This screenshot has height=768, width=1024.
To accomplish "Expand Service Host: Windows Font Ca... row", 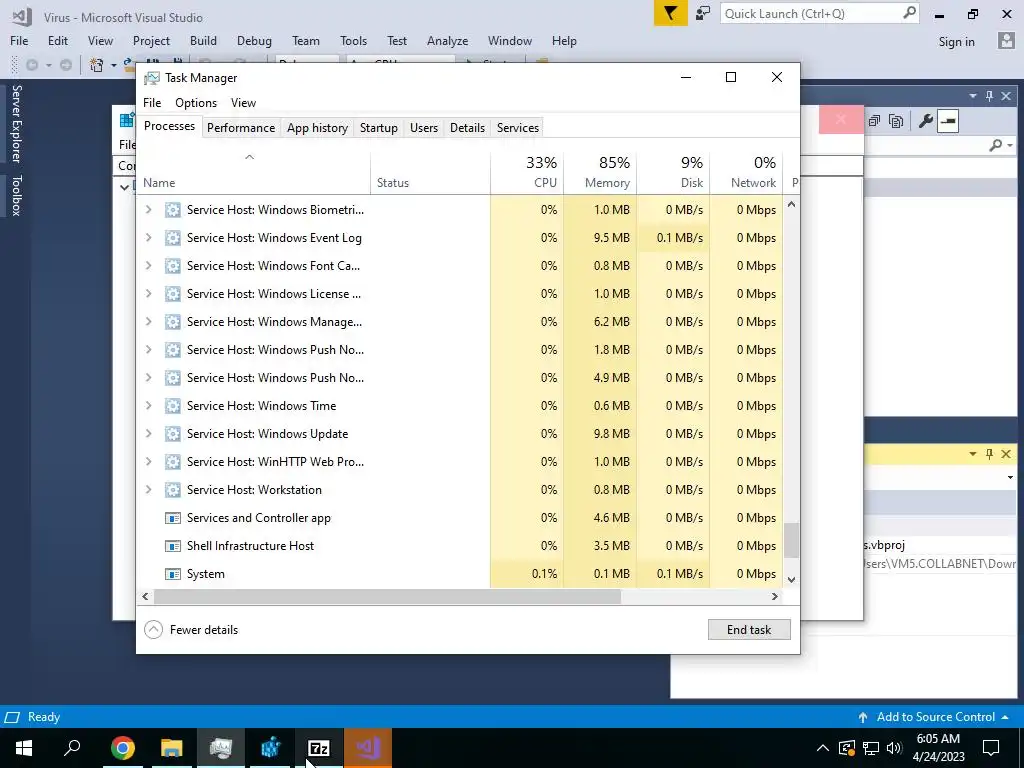I will point(148,266).
